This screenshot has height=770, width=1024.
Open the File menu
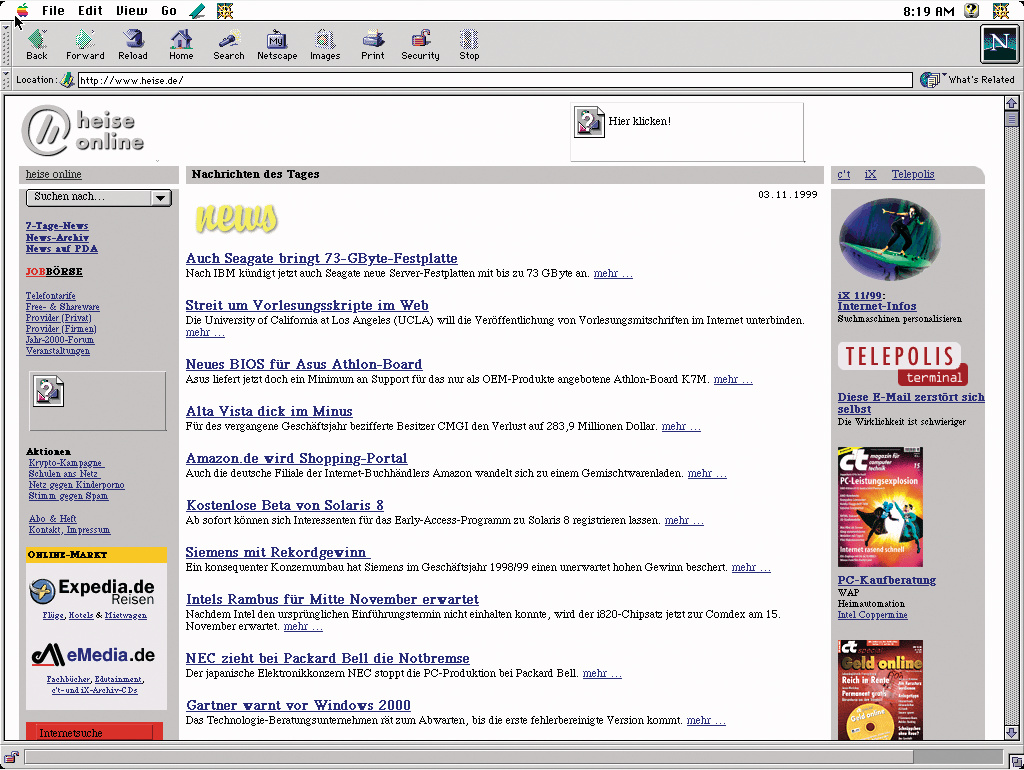click(53, 11)
